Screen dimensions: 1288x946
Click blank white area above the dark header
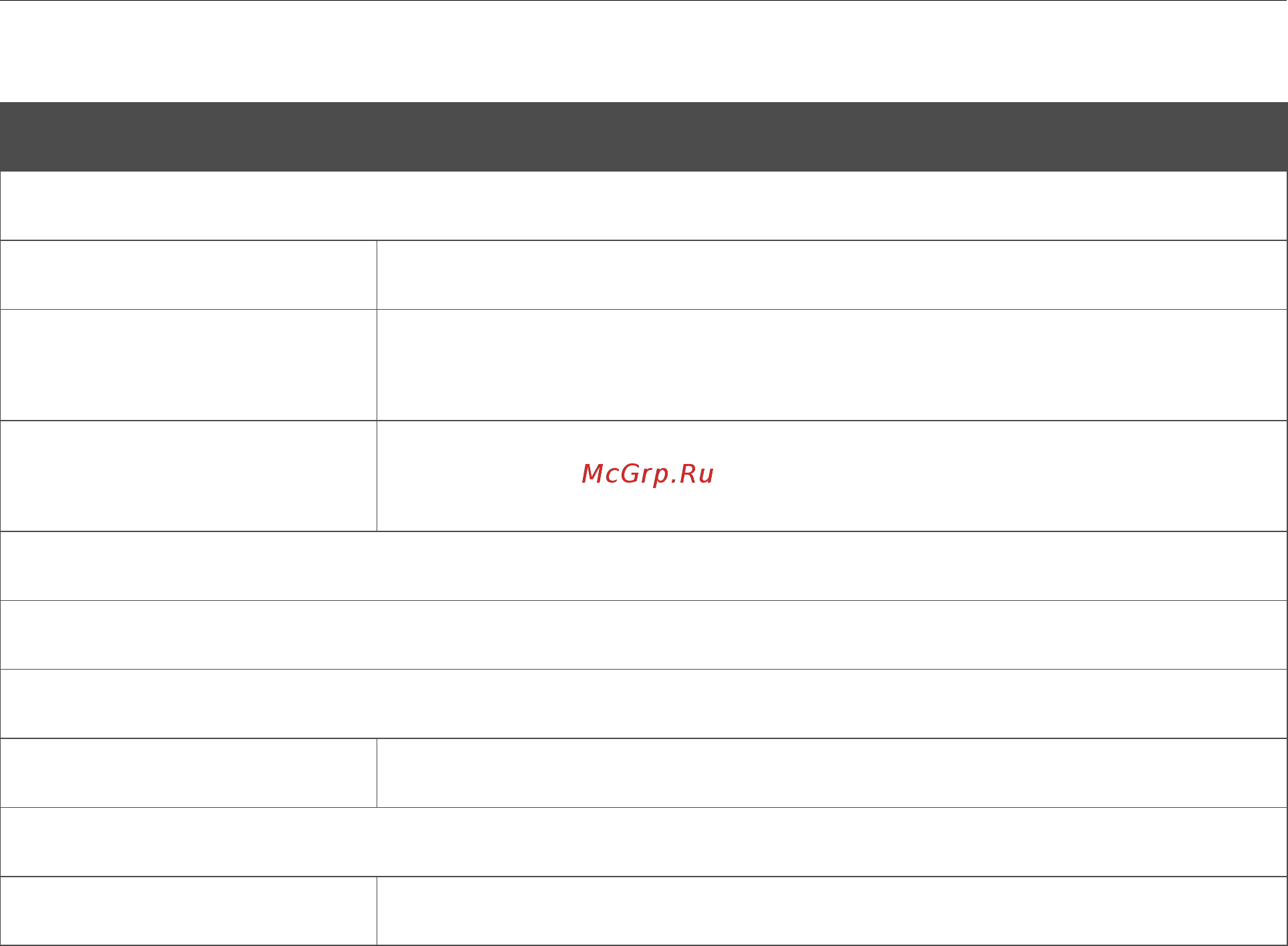644,51
